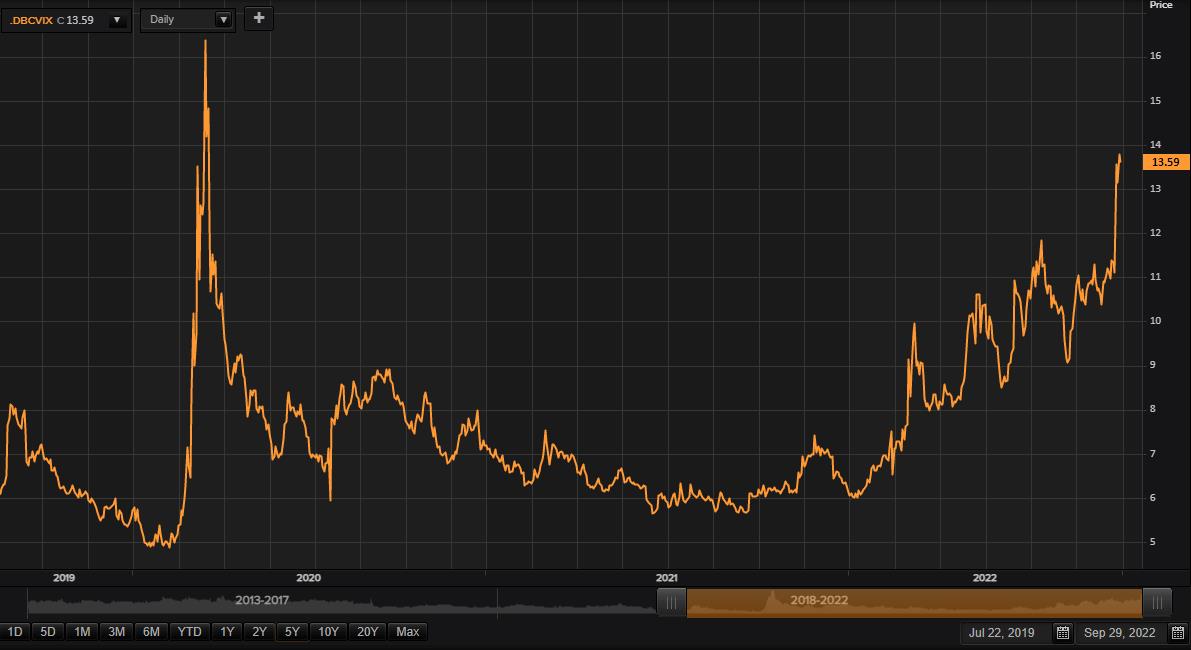Switch to the 1M time range

click(x=82, y=632)
